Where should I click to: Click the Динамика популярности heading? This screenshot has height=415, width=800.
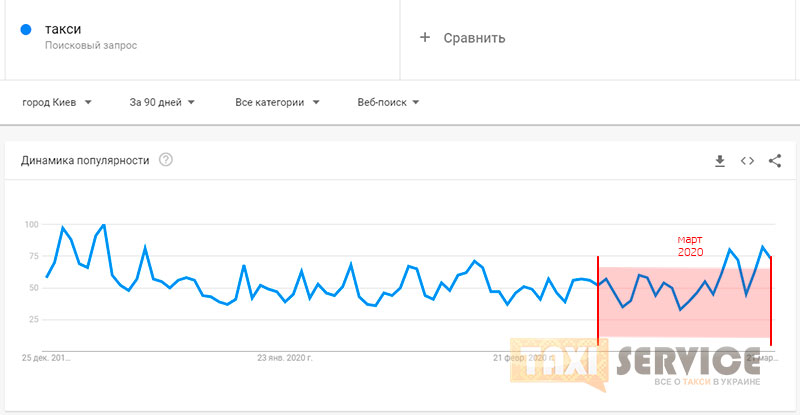[x=85, y=160]
